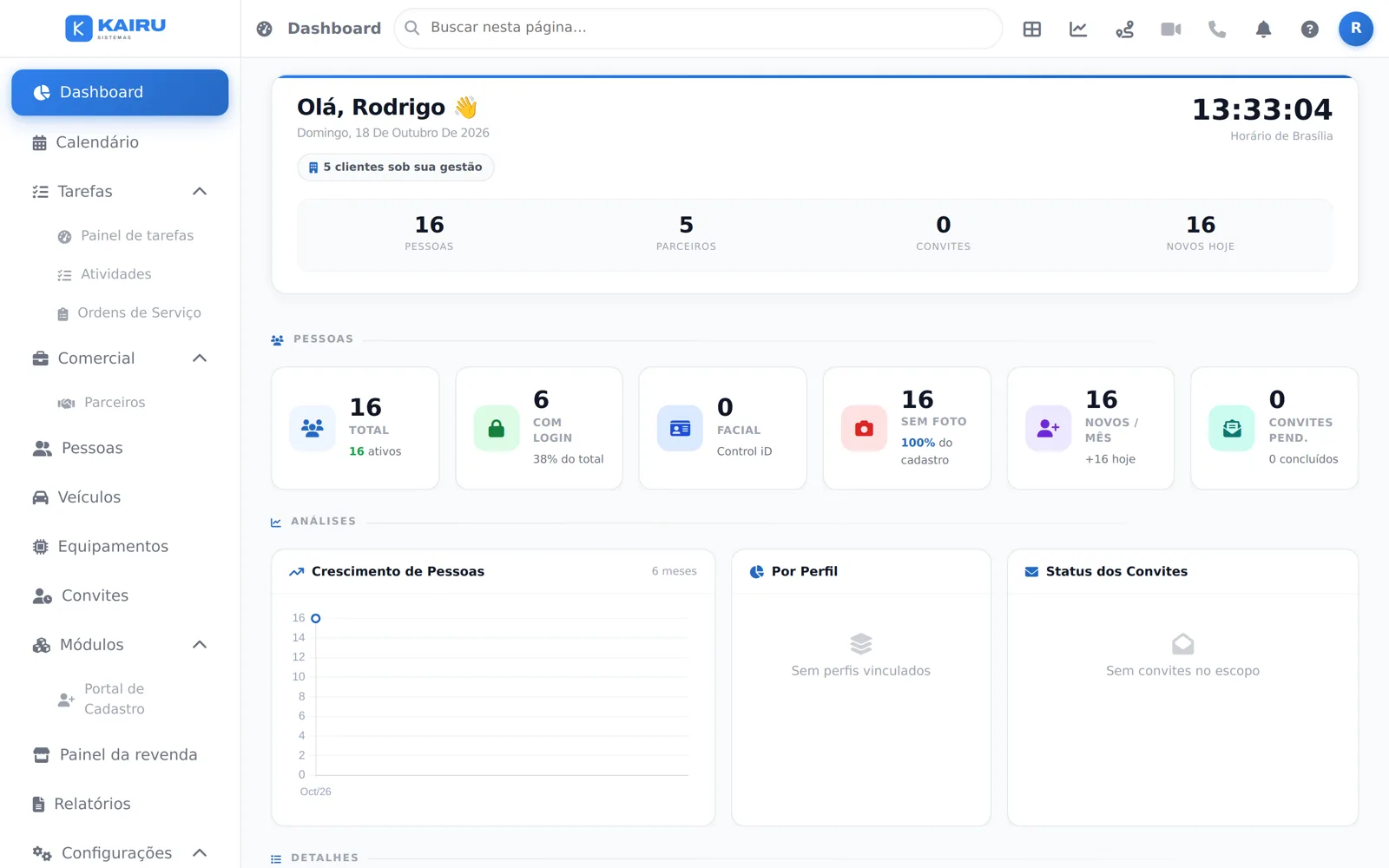The width and height of the screenshot is (1389, 868).
Task: Open notifications bell
Action: [x=1263, y=29]
